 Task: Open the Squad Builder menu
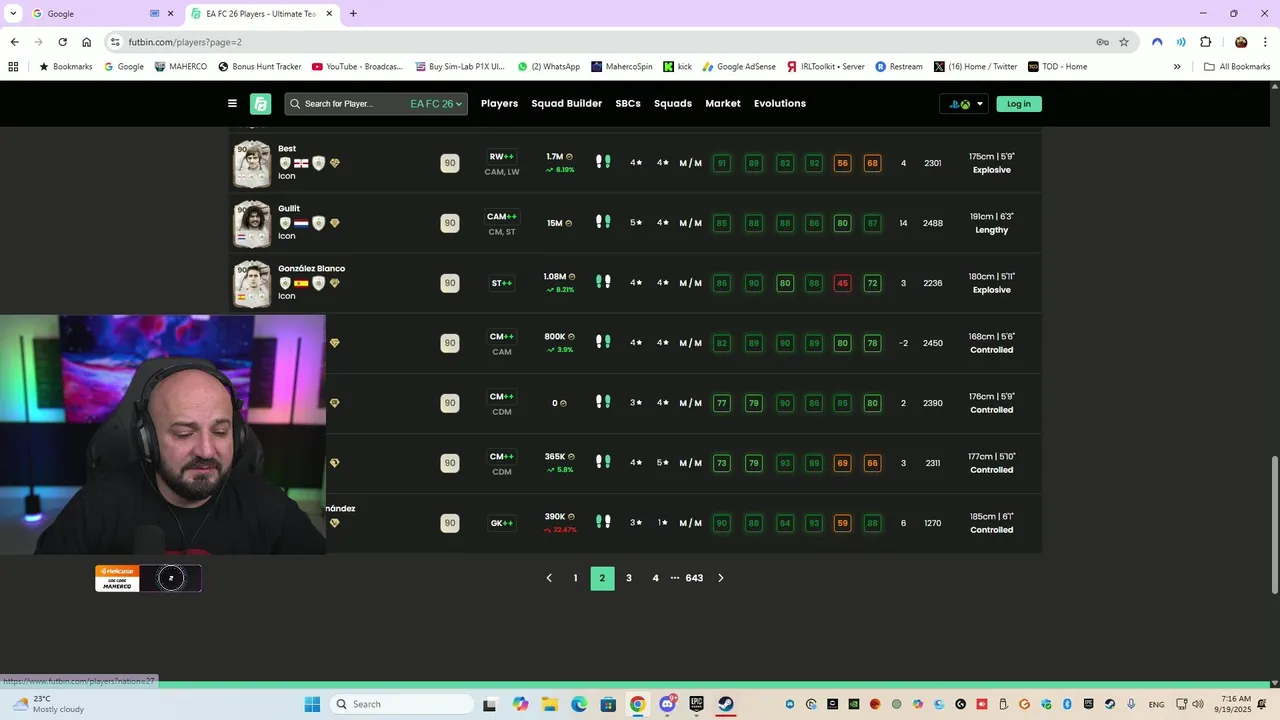coord(566,104)
